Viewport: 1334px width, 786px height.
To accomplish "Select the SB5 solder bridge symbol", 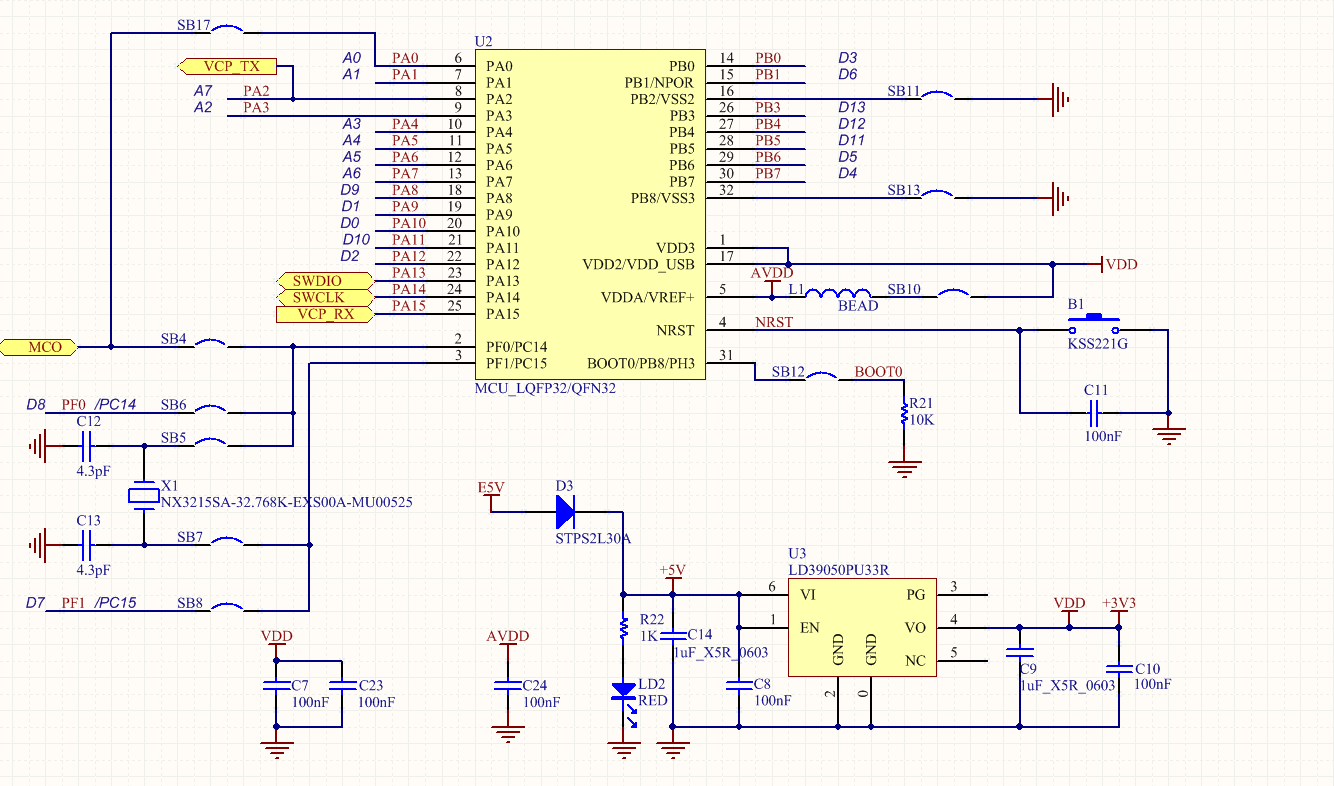I will coord(210,444).
